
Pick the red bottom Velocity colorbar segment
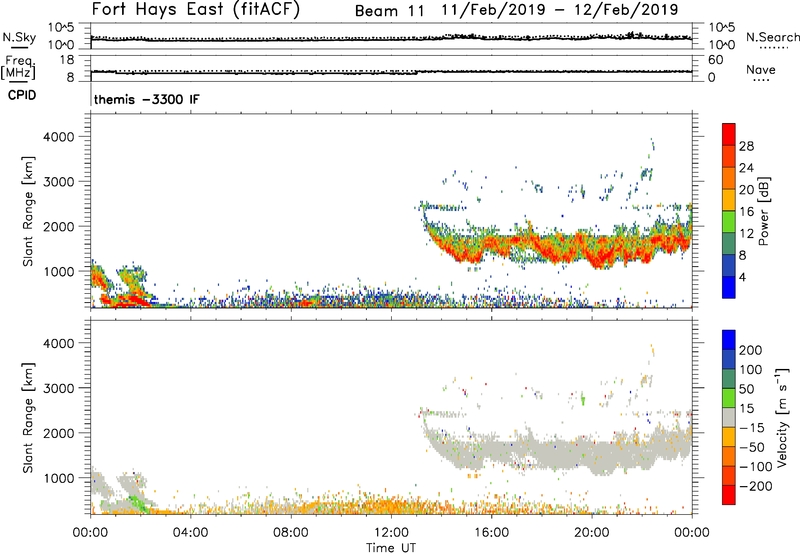[x=729, y=495]
